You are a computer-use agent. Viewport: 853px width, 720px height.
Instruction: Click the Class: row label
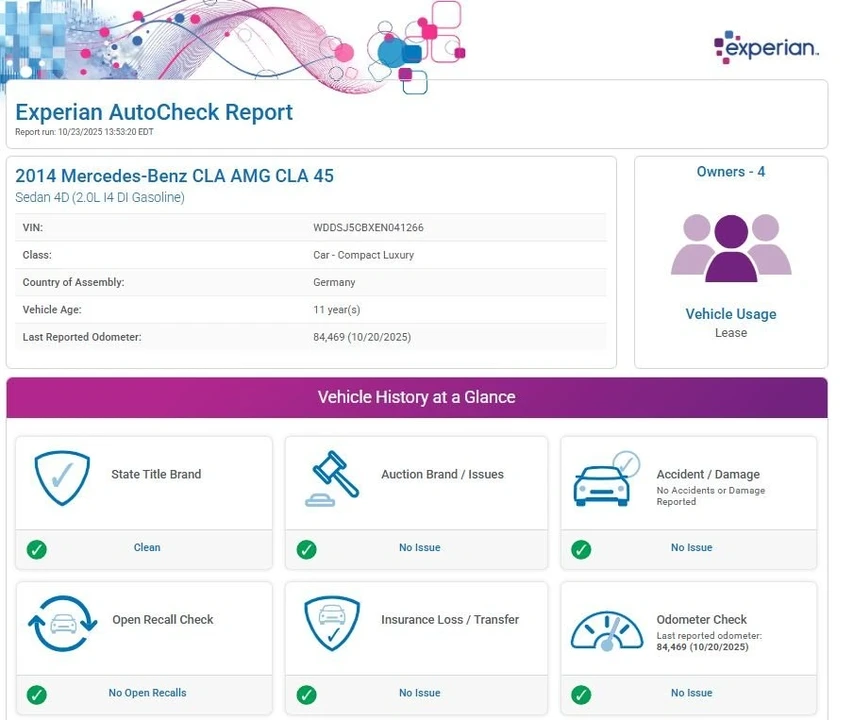pyautogui.click(x=37, y=255)
